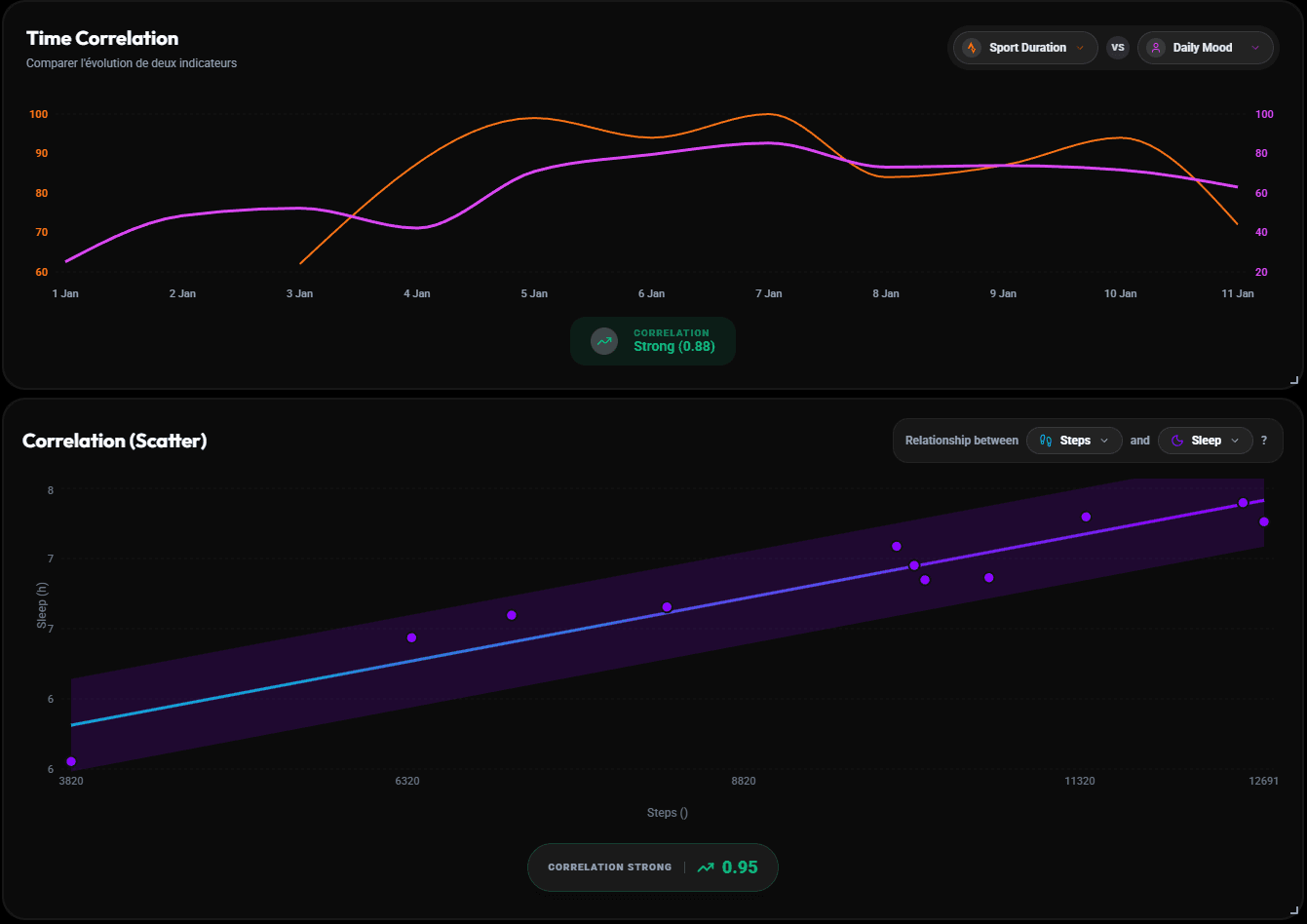Click the 11 Jan axis label
This screenshot has width=1307, height=924.
coord(1238,293)
